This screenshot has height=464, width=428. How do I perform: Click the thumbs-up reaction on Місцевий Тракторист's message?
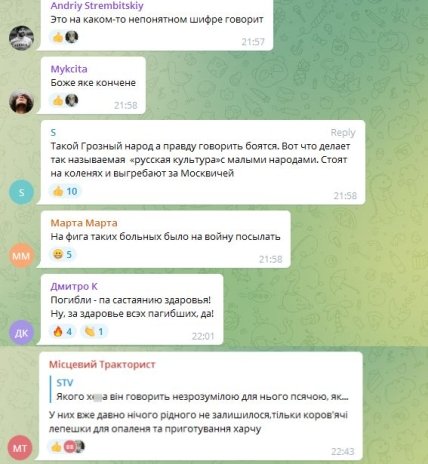[x=67, y=447]
